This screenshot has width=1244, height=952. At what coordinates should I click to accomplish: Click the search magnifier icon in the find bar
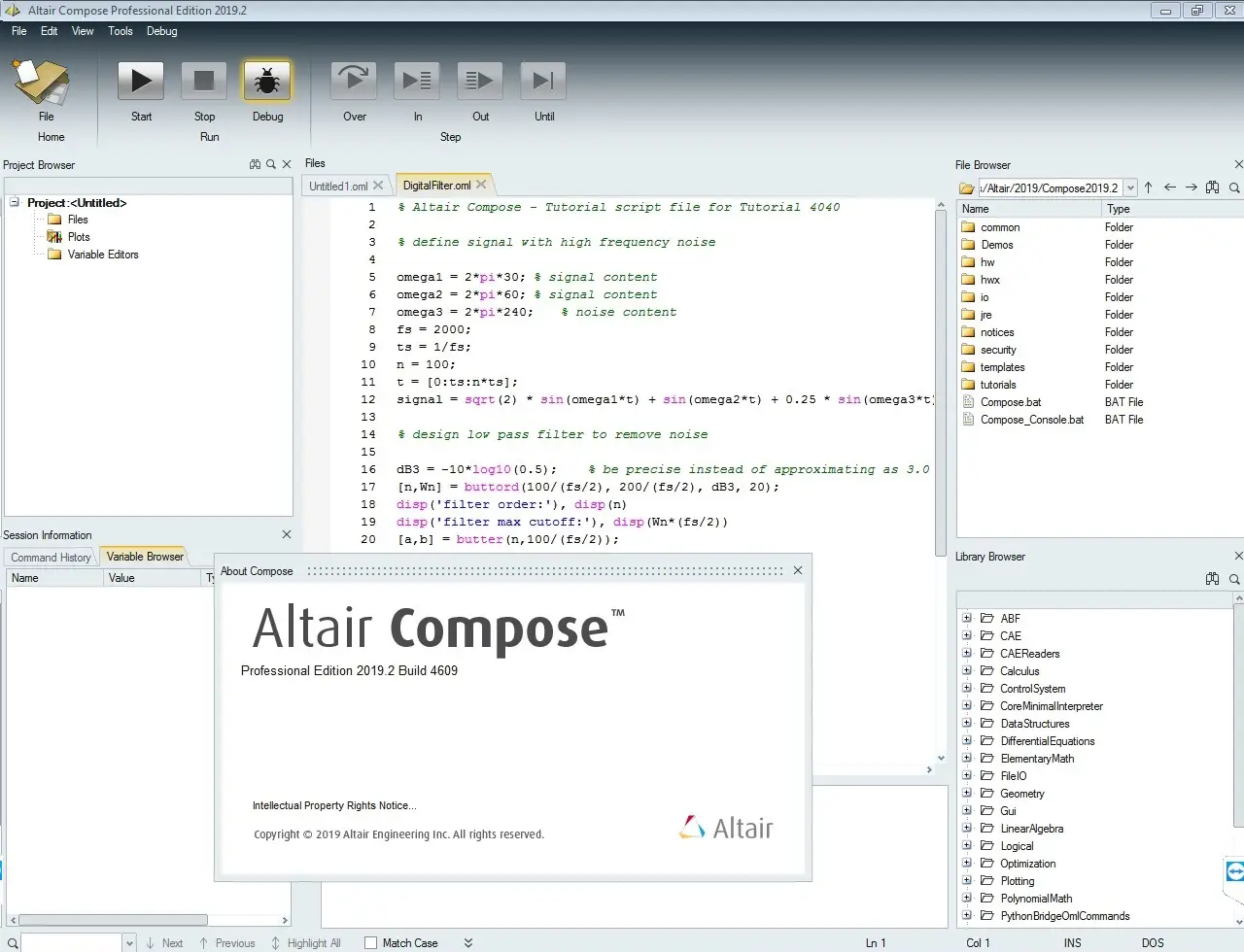[13, 943]
